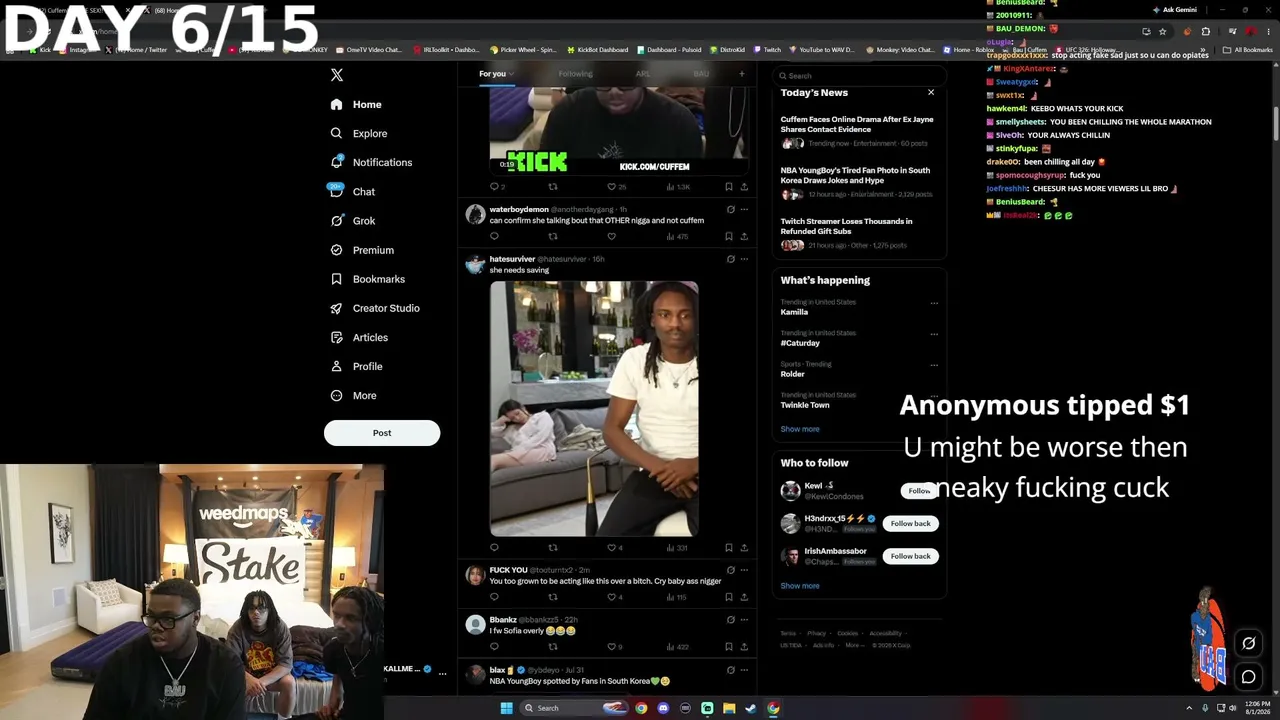This screenshot has height=720, width=1280.
Task: Repost the hatesurviver post
Action: coord(552,548)
